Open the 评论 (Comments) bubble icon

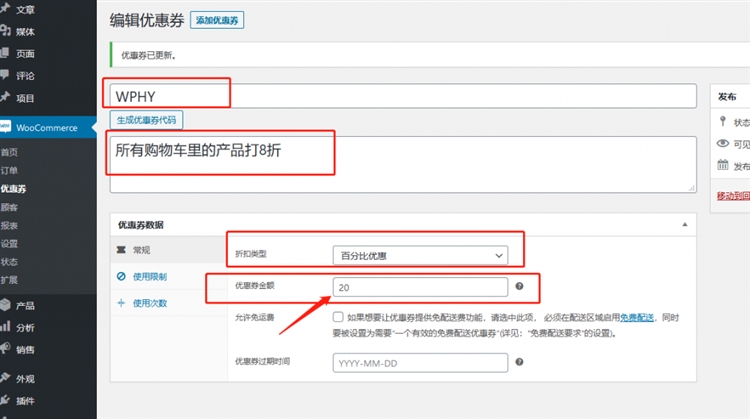click(x=5, y=75)
